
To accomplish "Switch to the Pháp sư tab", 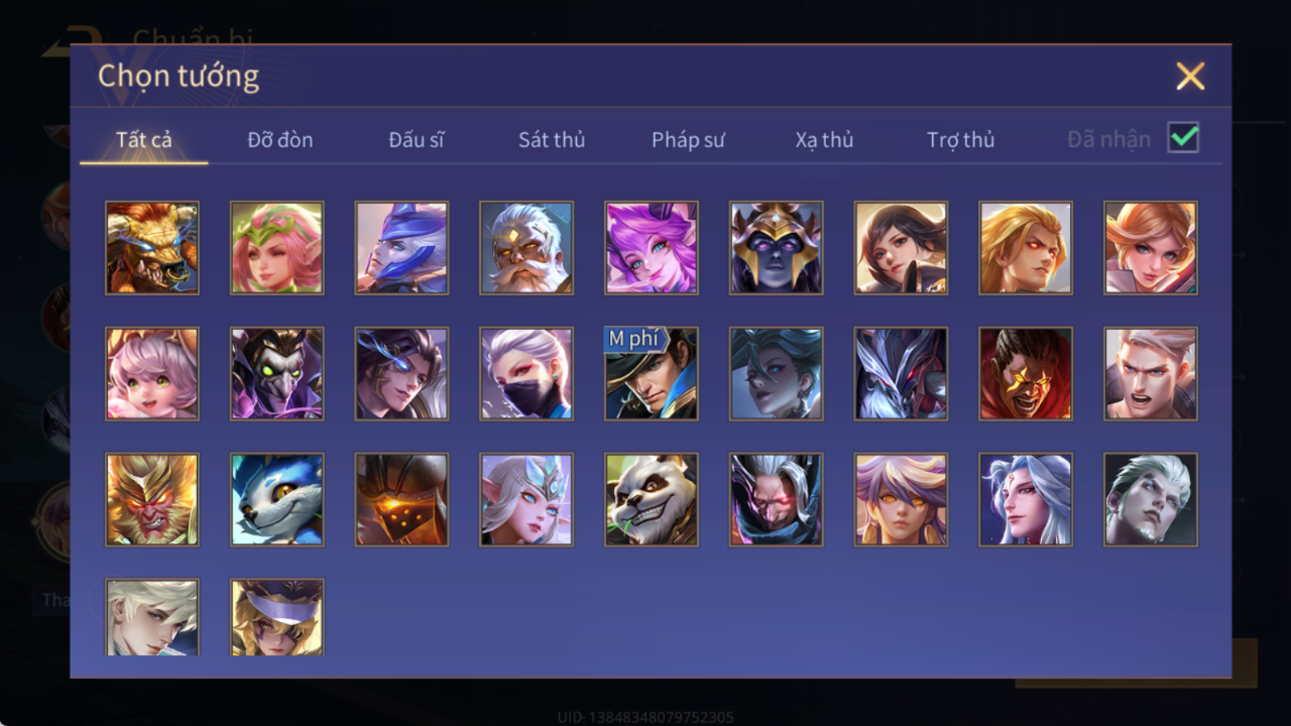I will (x=688, y=140).
